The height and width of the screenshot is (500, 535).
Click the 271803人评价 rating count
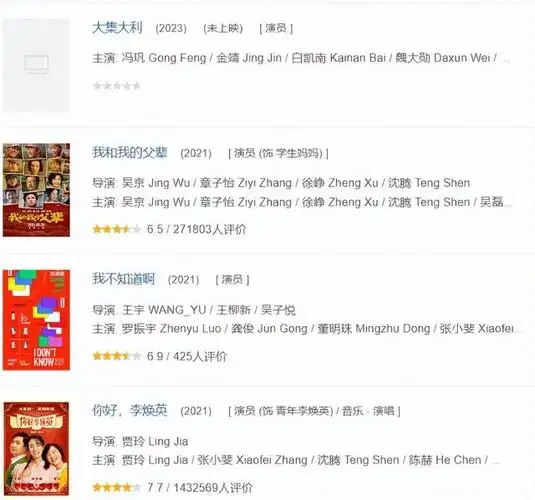click(209, 229)
